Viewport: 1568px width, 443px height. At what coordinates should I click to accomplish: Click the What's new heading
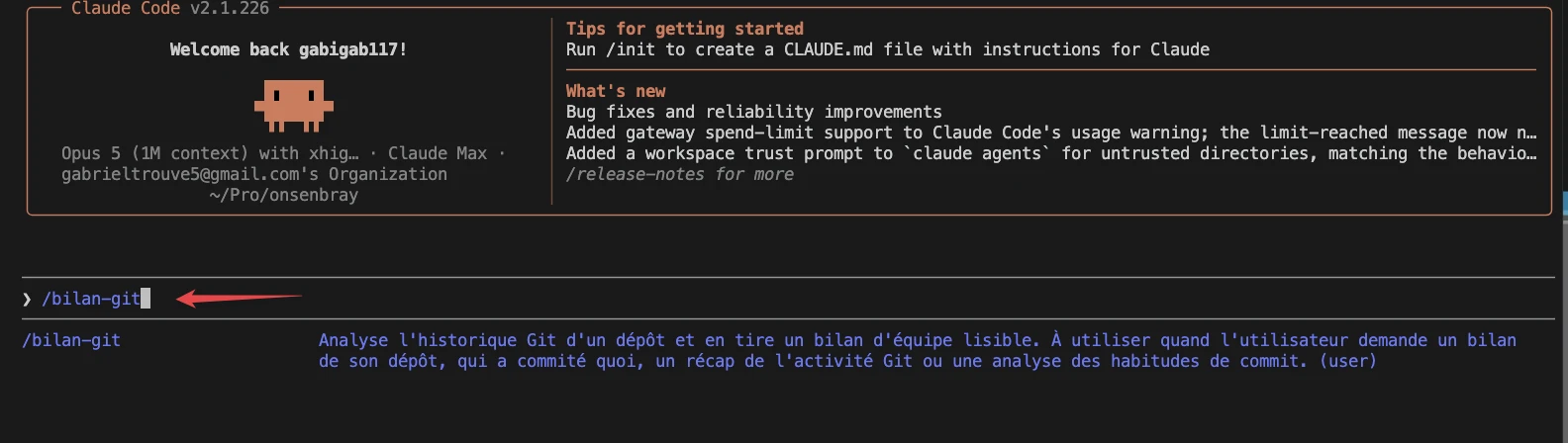[x=616, y=91]
